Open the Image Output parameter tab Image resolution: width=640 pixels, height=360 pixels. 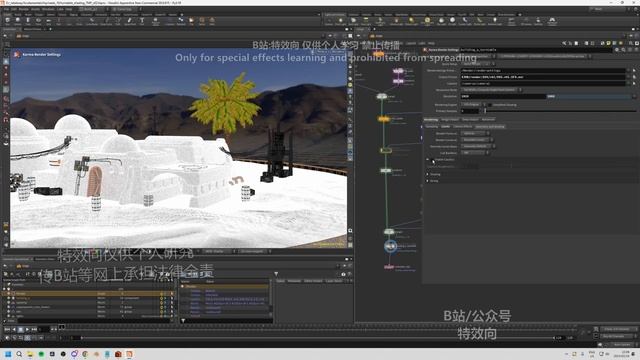click(x=450, y=120)
